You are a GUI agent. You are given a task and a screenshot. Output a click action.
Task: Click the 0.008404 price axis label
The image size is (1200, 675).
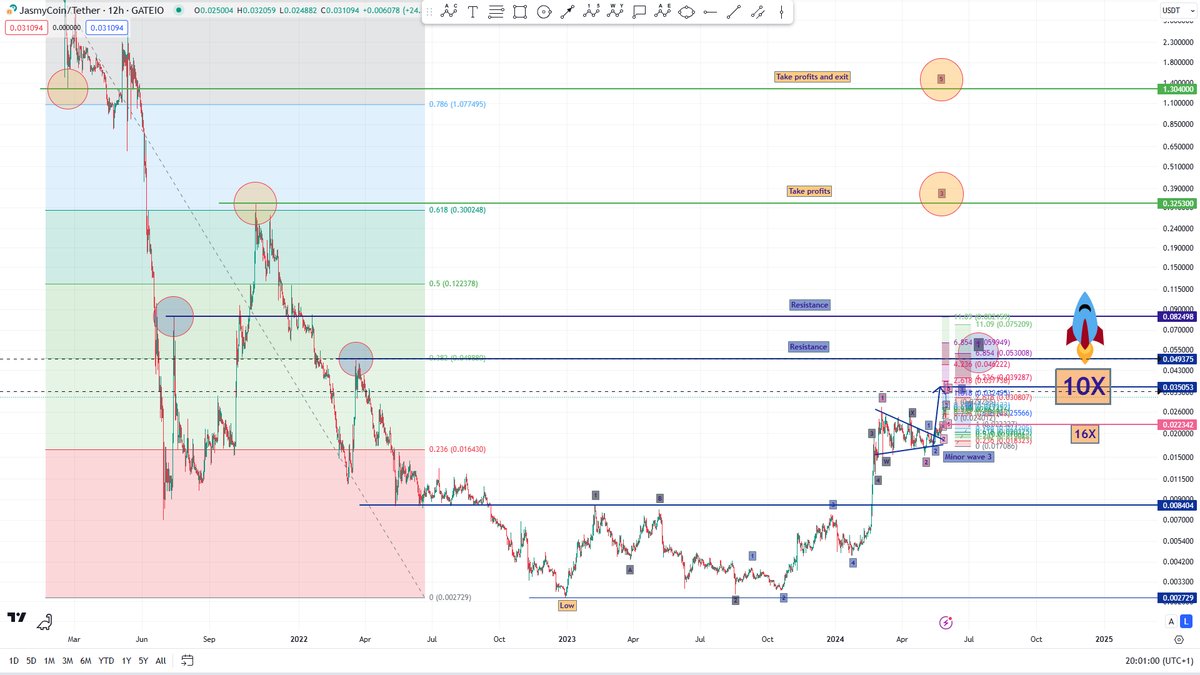(x=1177, y=505)
